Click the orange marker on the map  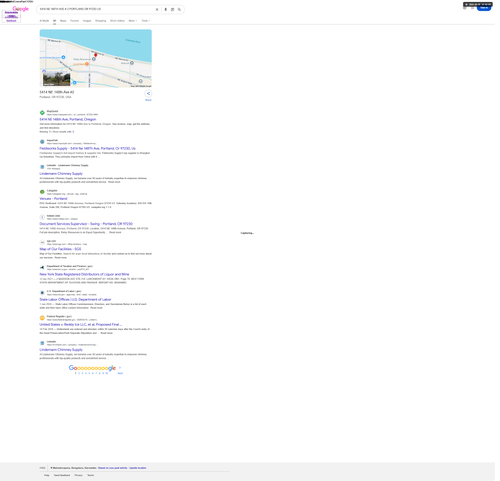[87, 64]
